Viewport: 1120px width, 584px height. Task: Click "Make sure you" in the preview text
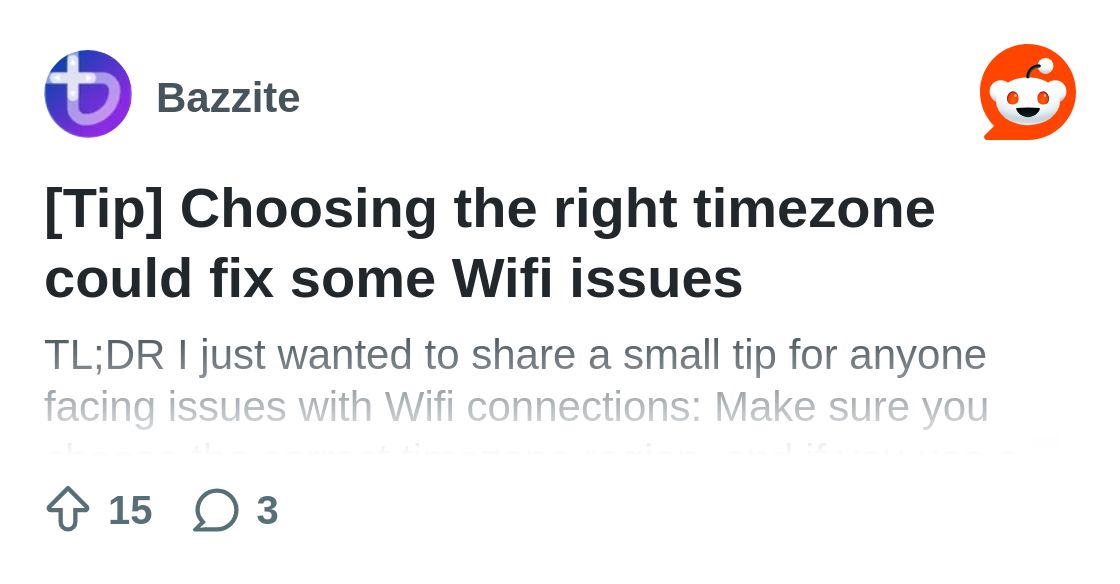pos(851,407)
